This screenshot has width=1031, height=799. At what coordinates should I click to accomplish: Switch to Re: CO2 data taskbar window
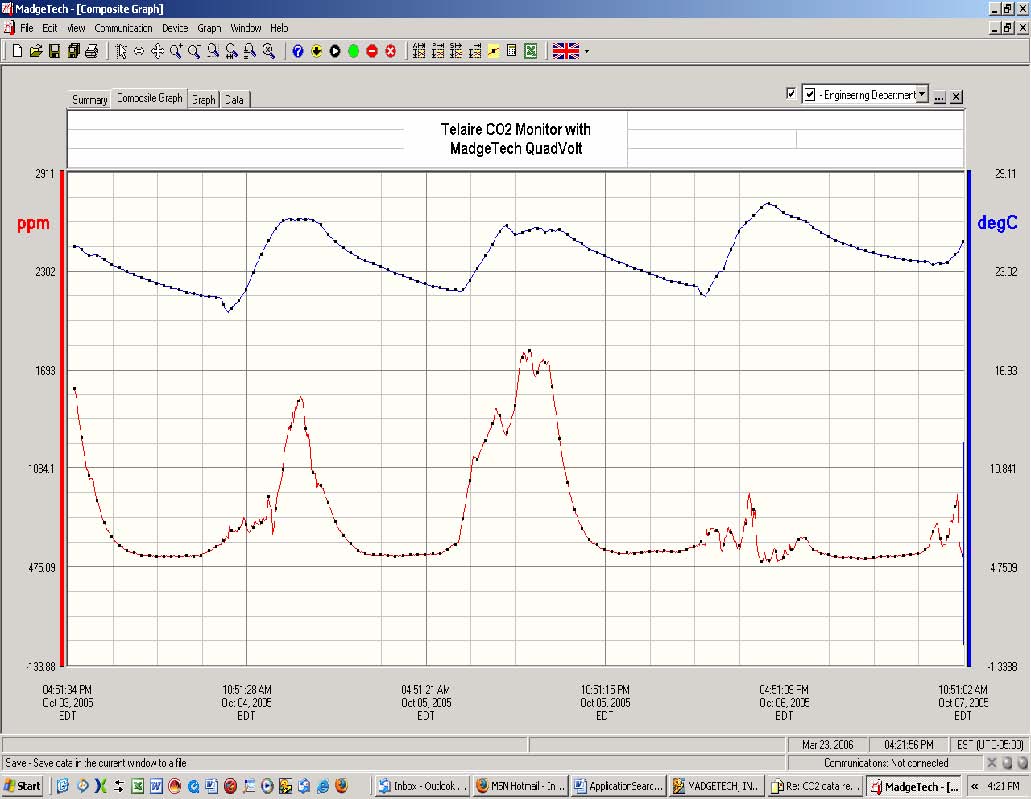pos(815,785)
